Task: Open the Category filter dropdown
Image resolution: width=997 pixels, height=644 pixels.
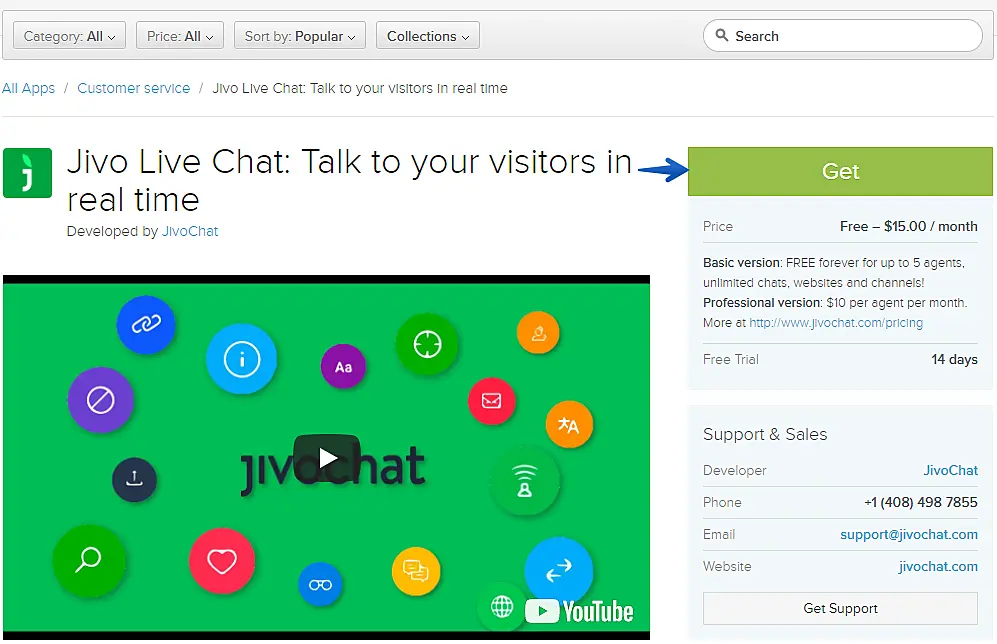Action: click(x=68, y=35)
